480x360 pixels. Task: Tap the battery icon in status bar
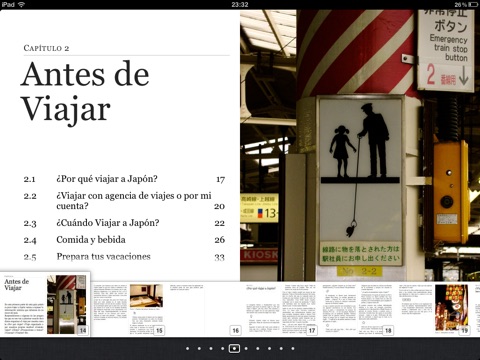(473, 4)
